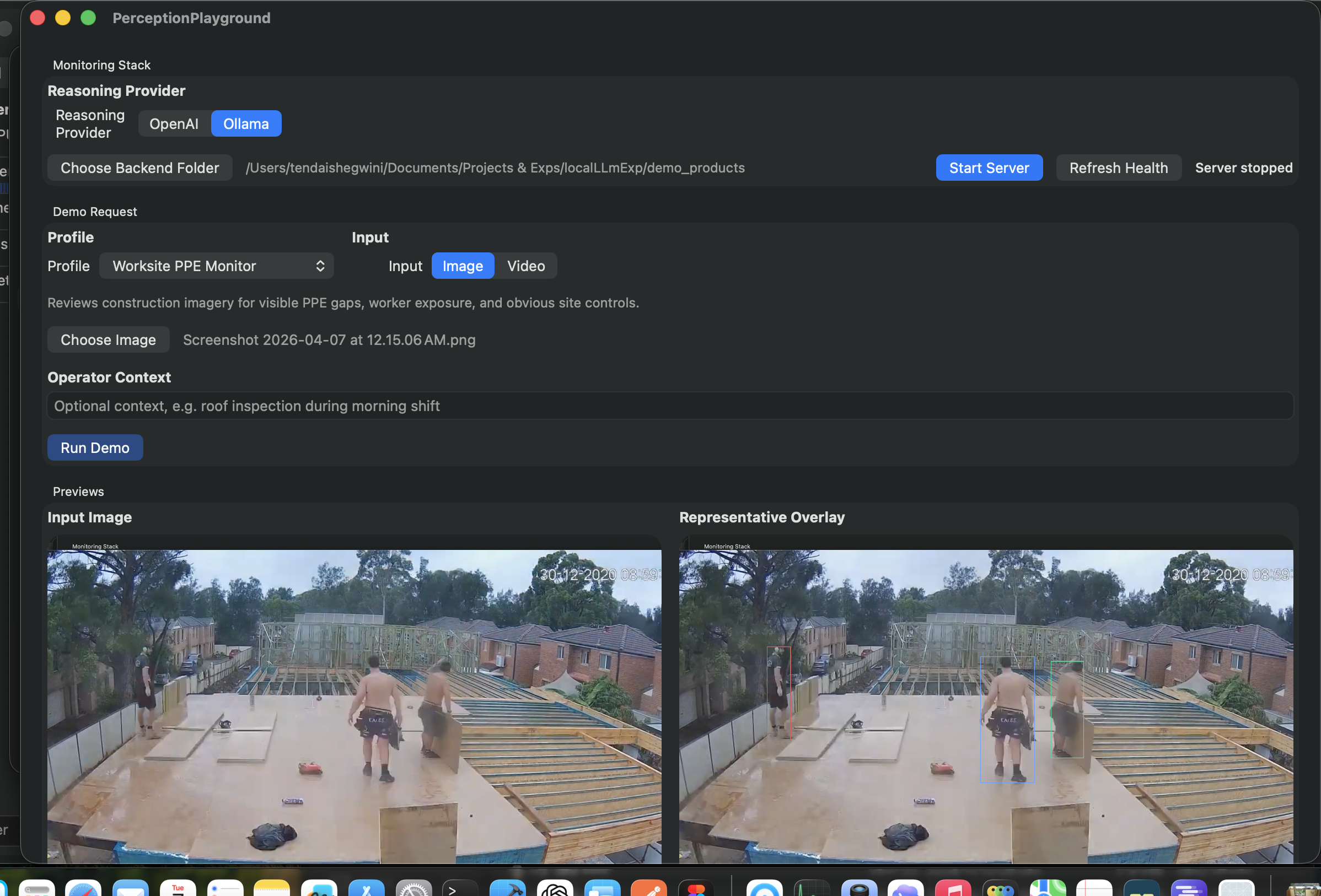Viewport: 1321px width, 896px height.
Task: Select Ollama as reasoning provider
Action: click(x=245, y=124)
